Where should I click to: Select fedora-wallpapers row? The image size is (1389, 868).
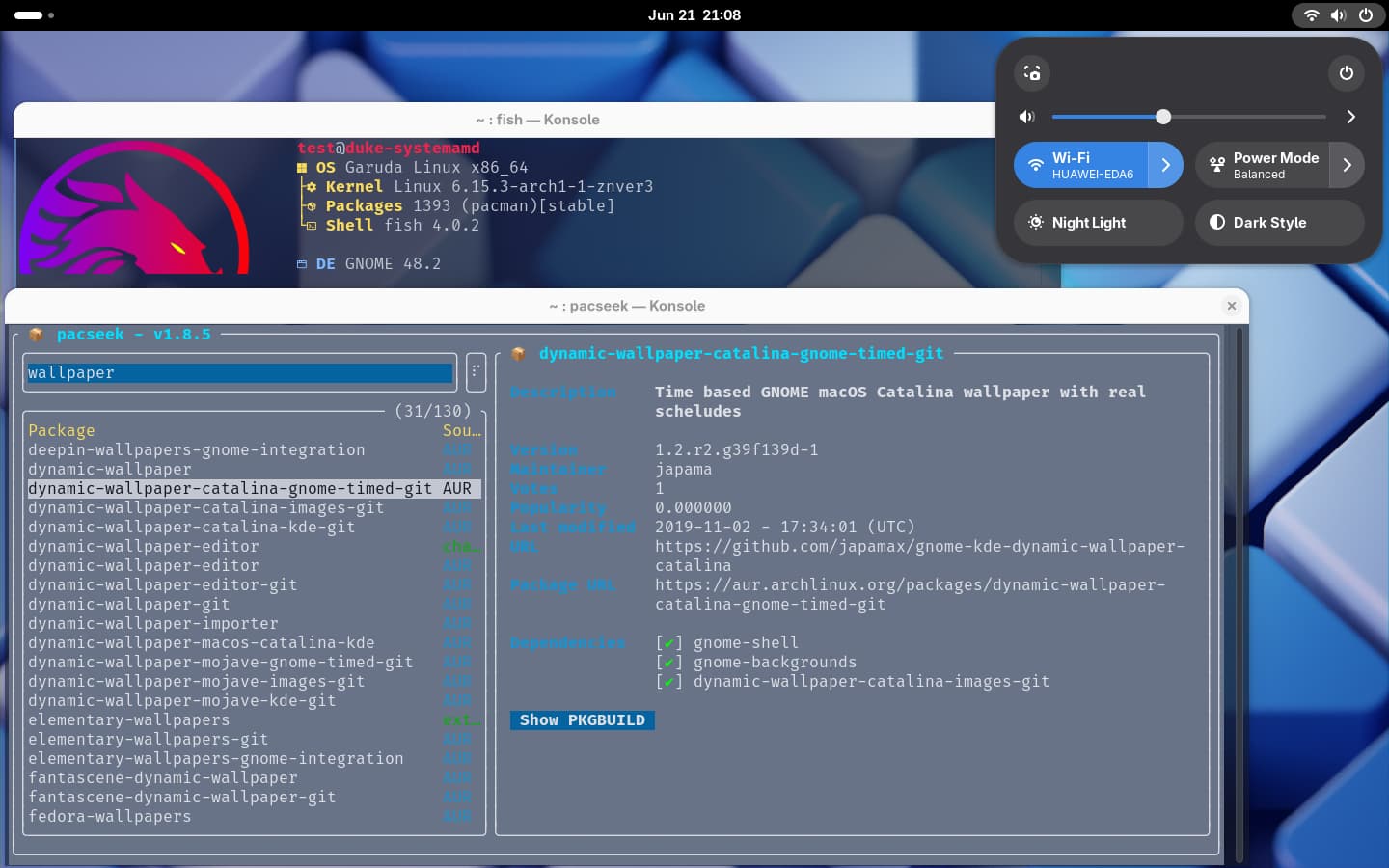[254, 817]
